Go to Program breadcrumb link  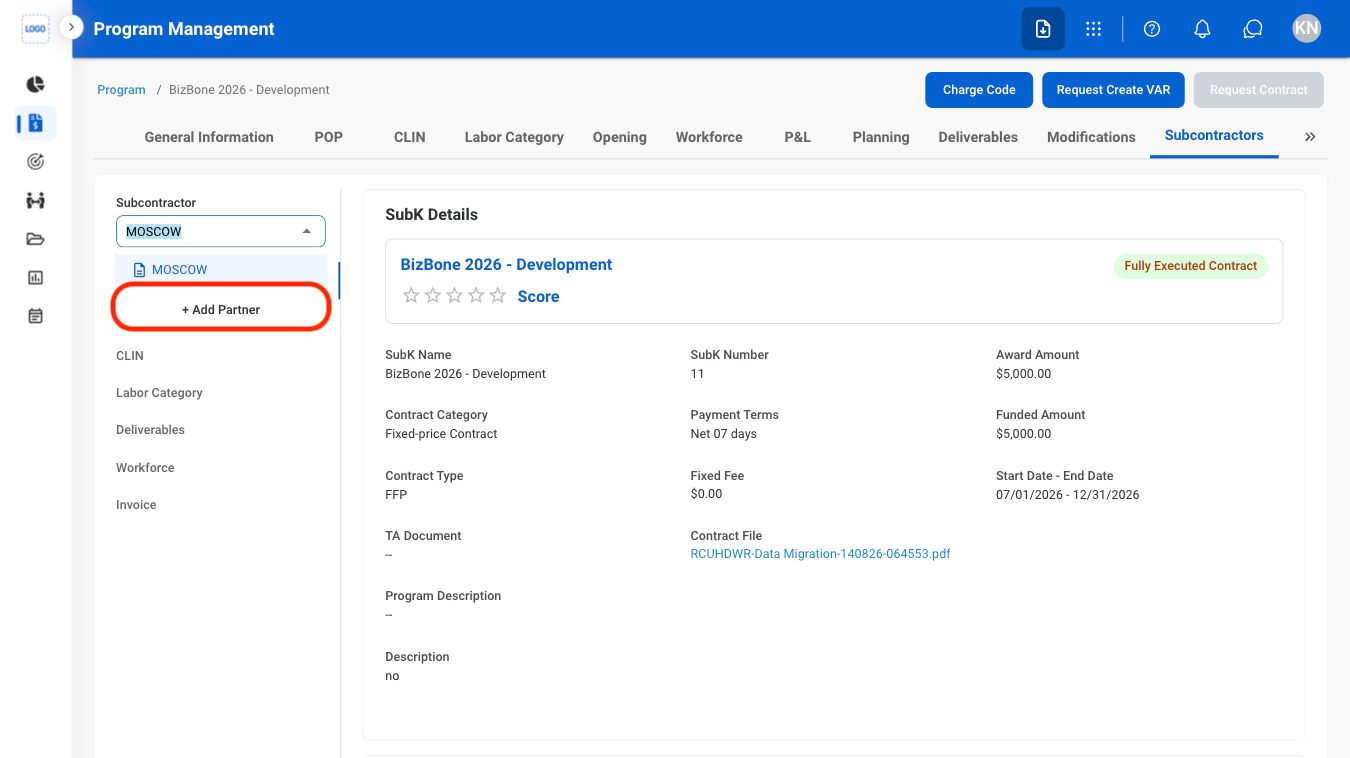[121, 90]
